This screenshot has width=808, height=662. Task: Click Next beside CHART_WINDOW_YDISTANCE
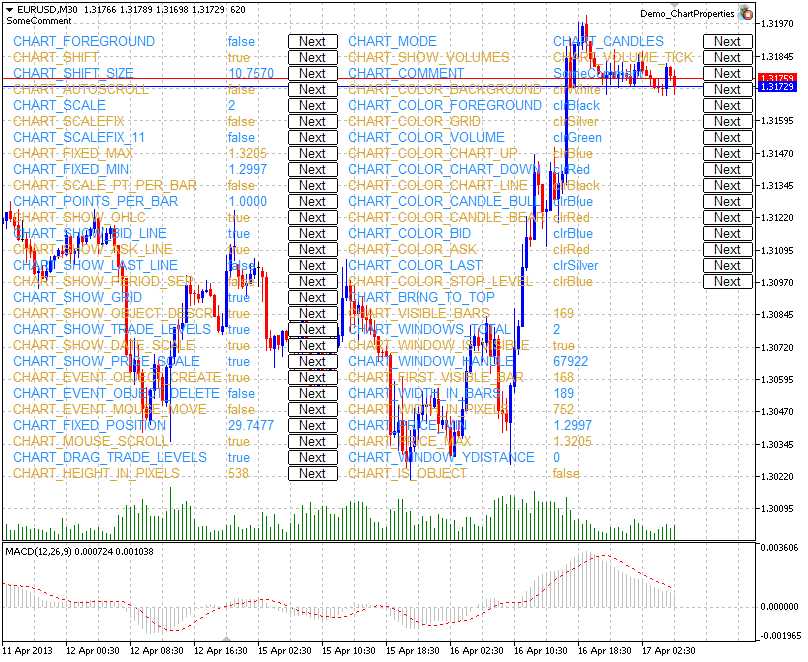tap(729, 457)
